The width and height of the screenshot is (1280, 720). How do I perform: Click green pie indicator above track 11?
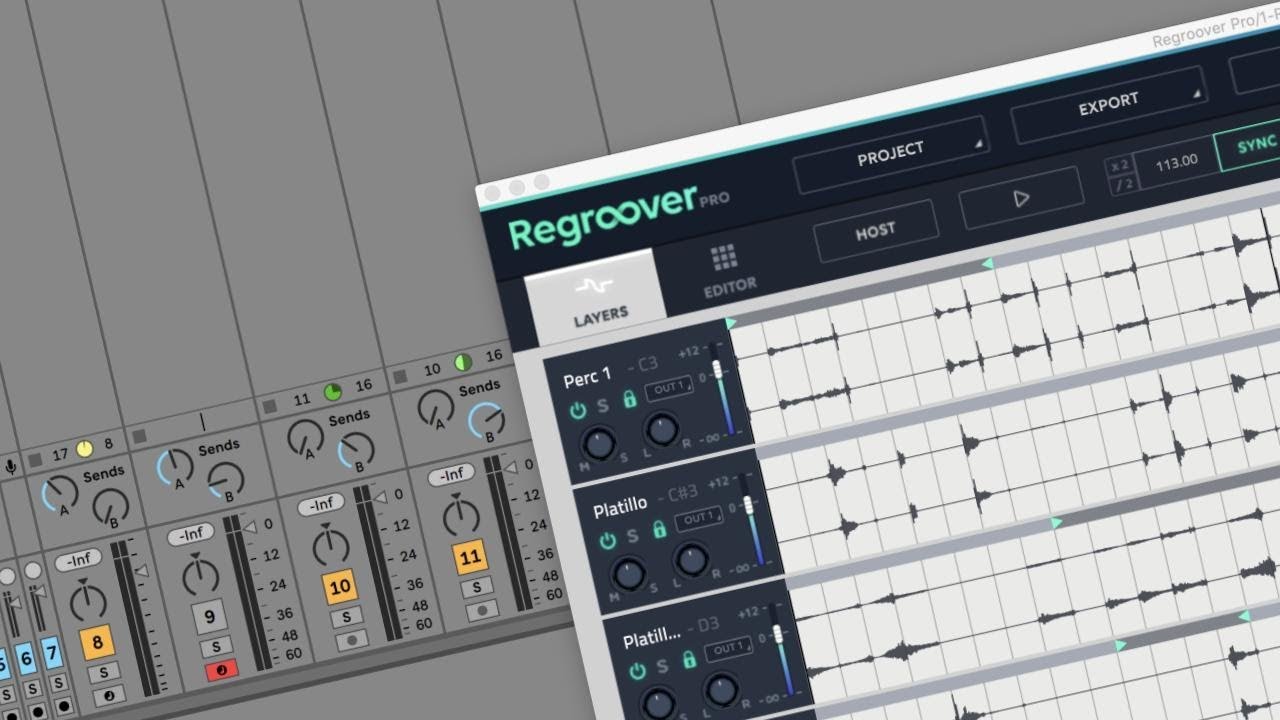coord(463,362)
